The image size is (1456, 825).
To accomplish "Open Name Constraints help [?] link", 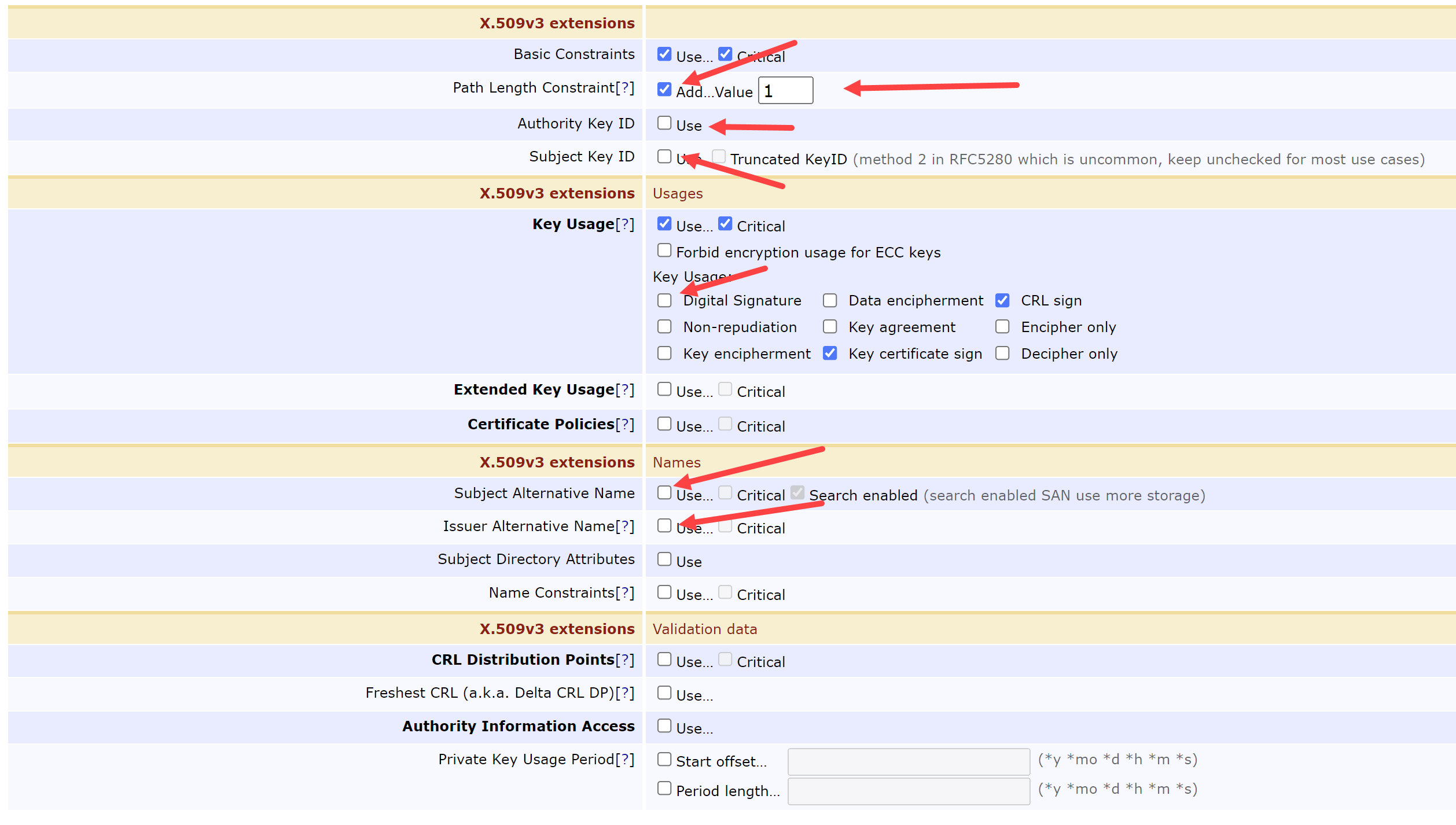I will point(624,593).
